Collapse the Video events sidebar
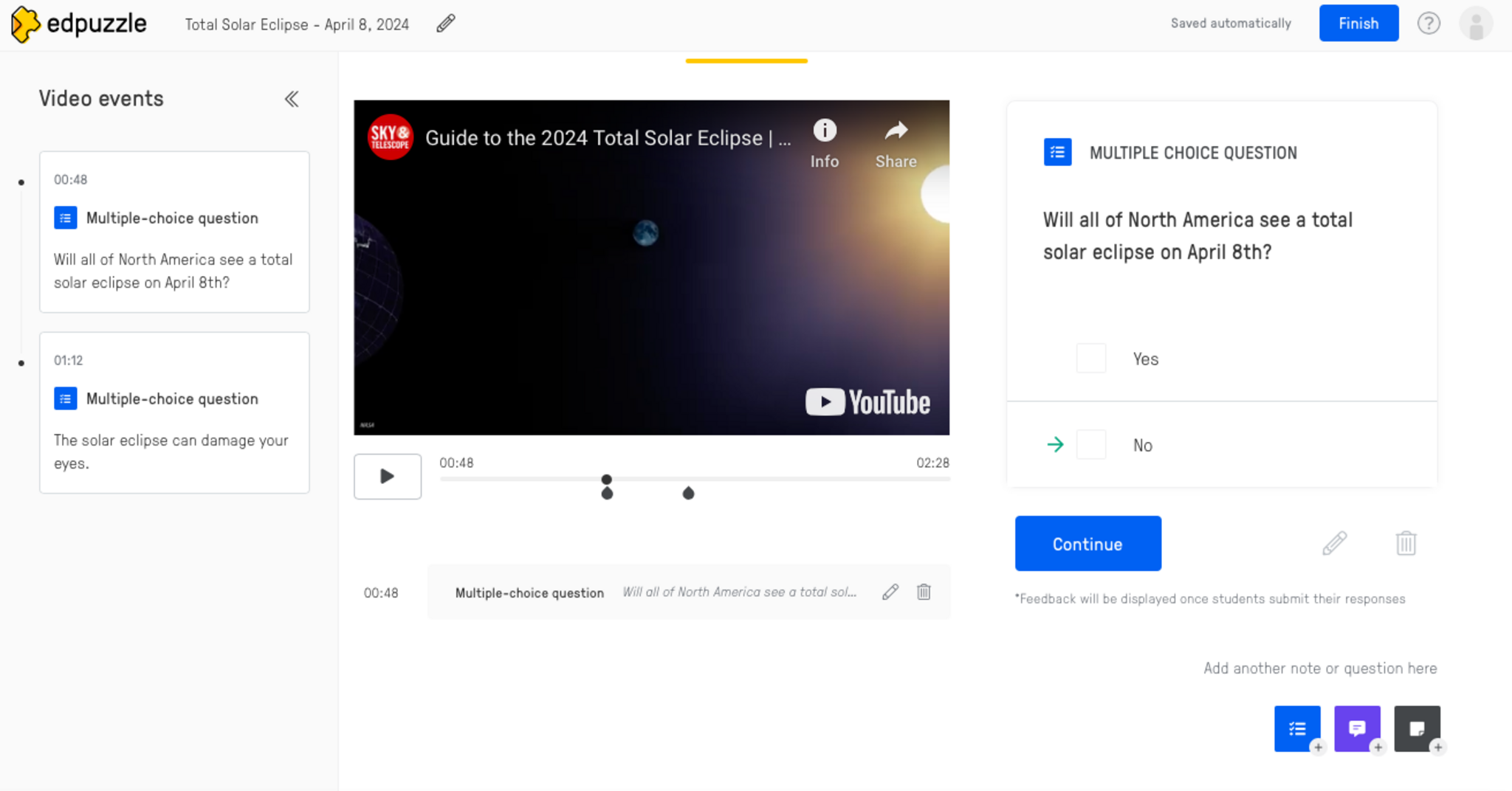Image resolution: width=1512 pixels, height=791 pixels. pos(292,99)
